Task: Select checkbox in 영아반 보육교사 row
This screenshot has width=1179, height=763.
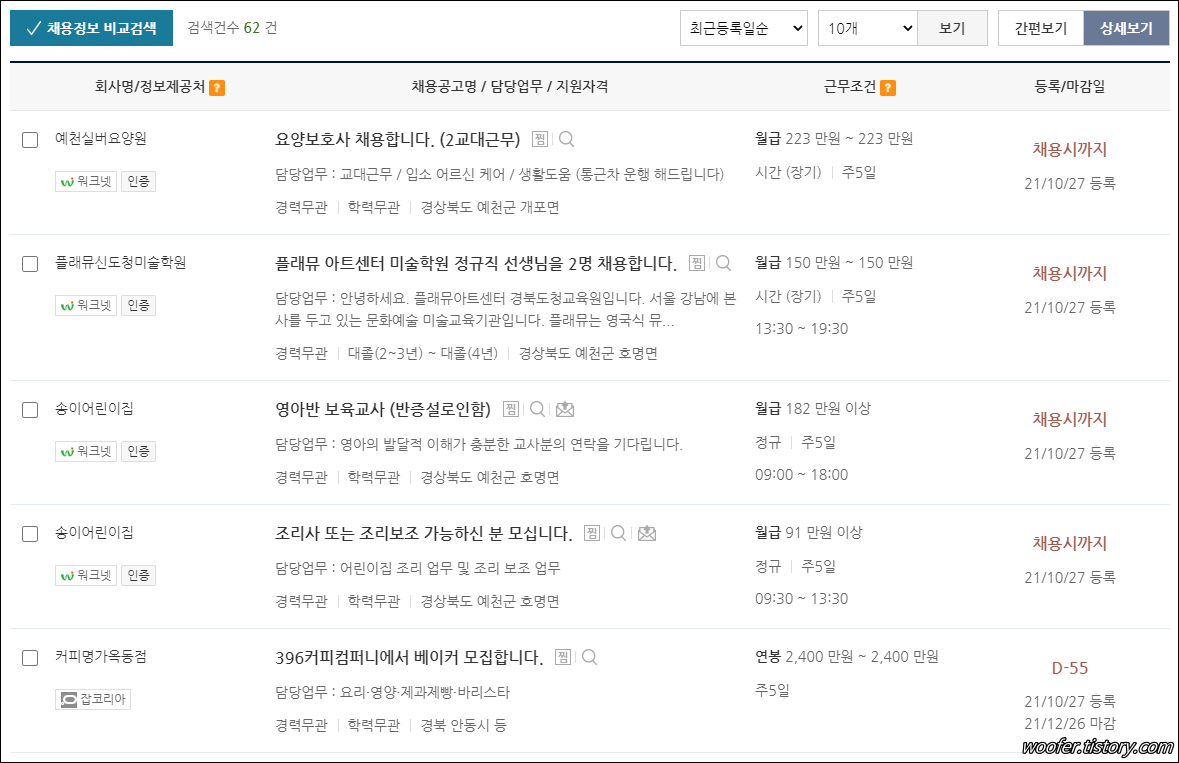Action: coord(30,410)
